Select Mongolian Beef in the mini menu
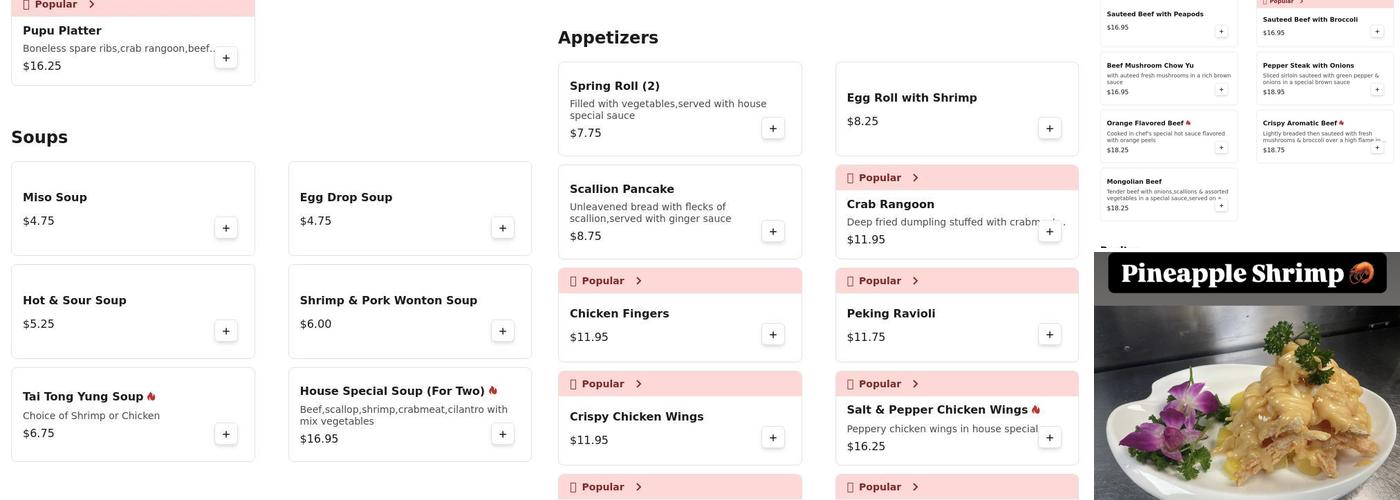Screen dimensions: 1400x500 click(1134, 182)
